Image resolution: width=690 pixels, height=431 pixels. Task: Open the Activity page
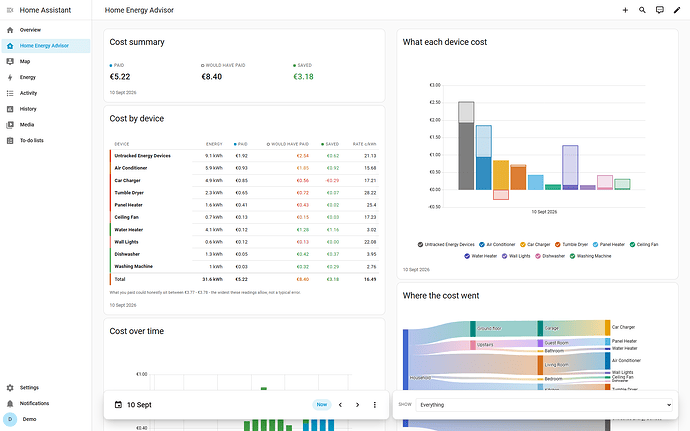tap(46, 93)
